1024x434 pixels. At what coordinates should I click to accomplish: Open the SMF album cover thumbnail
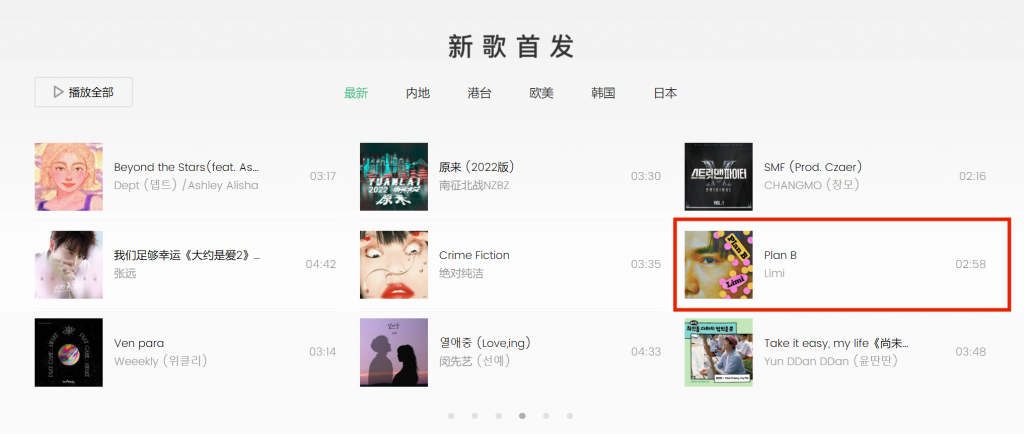718,177
